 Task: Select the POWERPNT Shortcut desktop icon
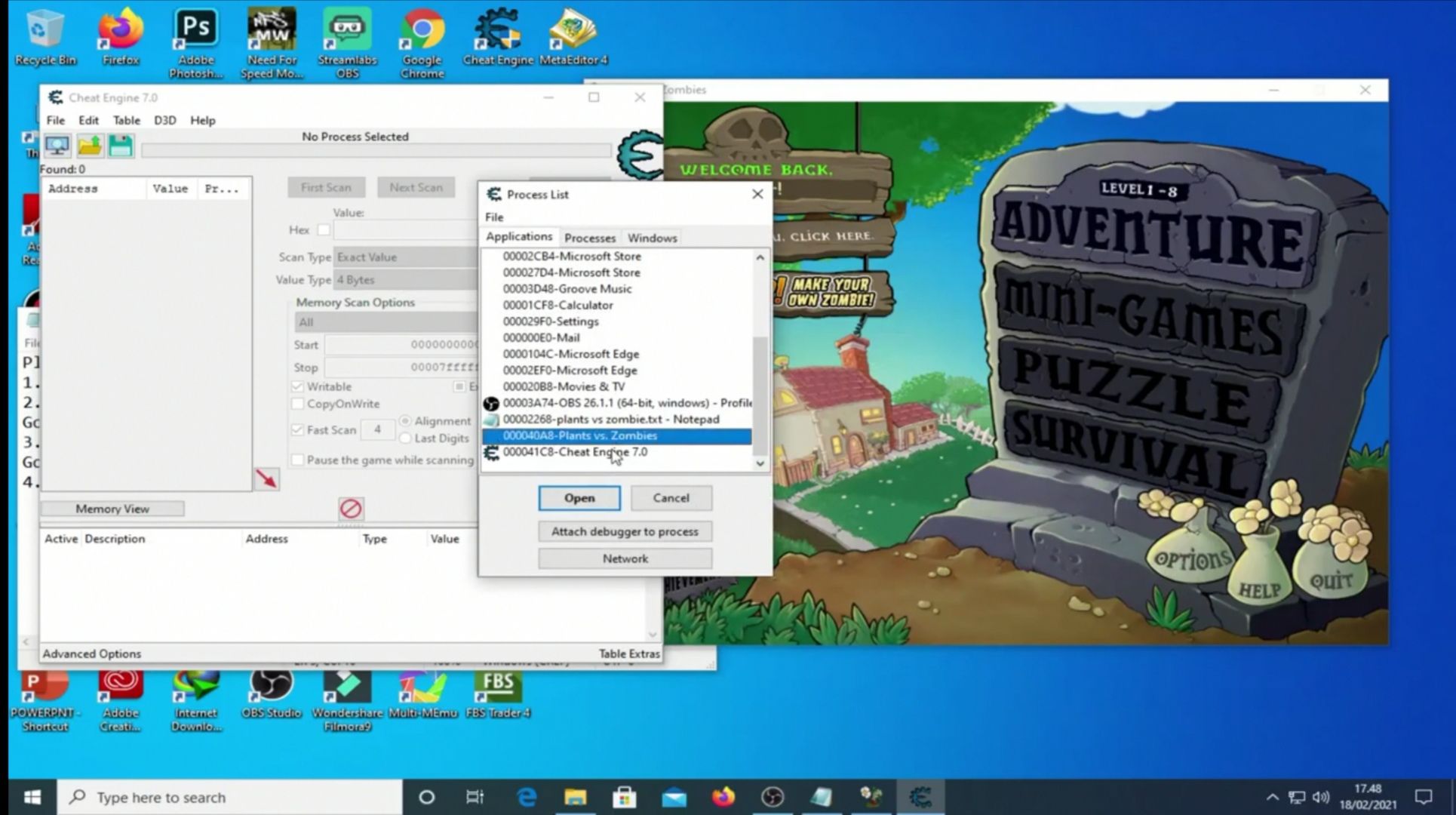[x=45, y=702]
